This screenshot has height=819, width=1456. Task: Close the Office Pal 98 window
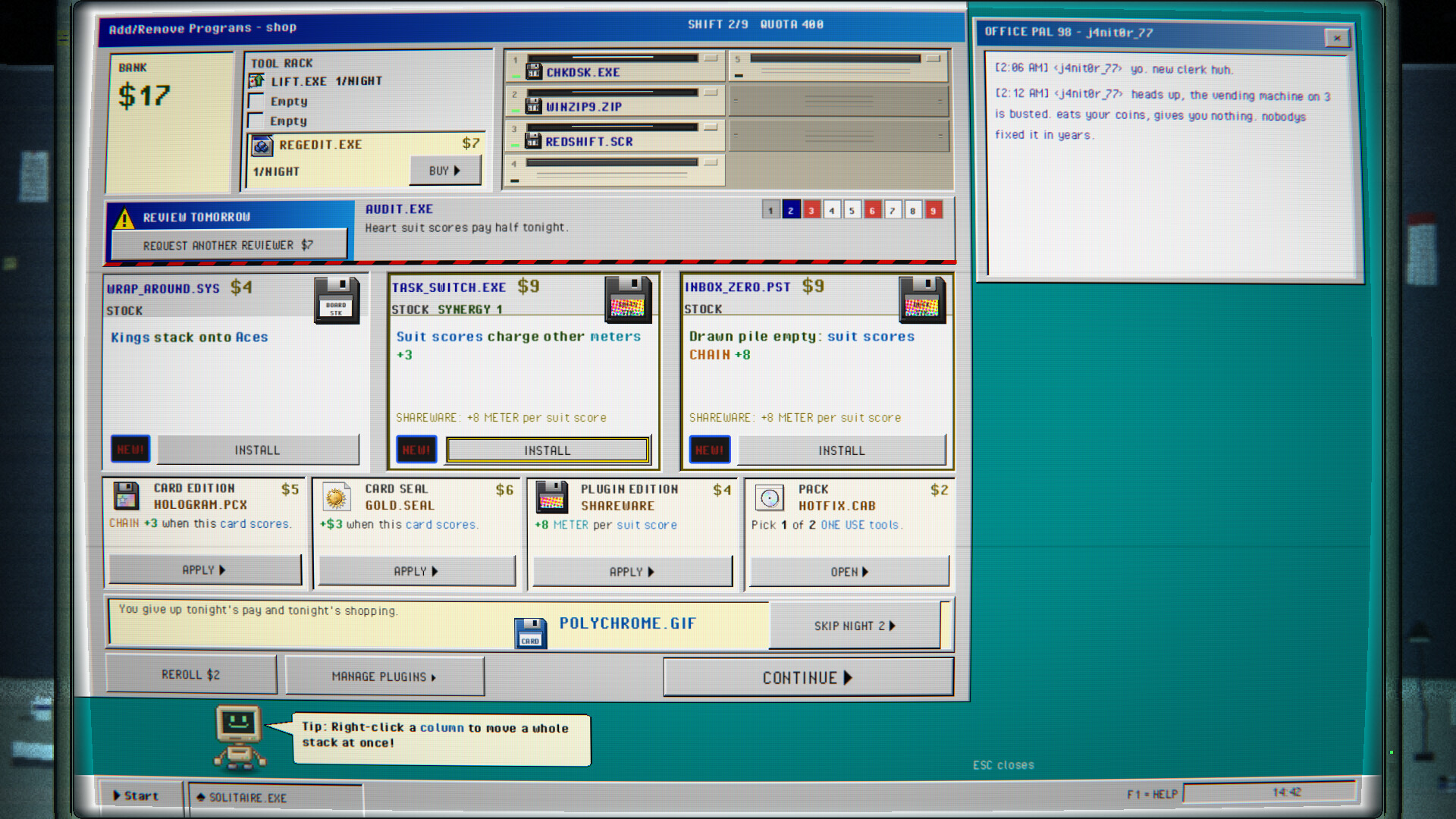click(1337, 37)
